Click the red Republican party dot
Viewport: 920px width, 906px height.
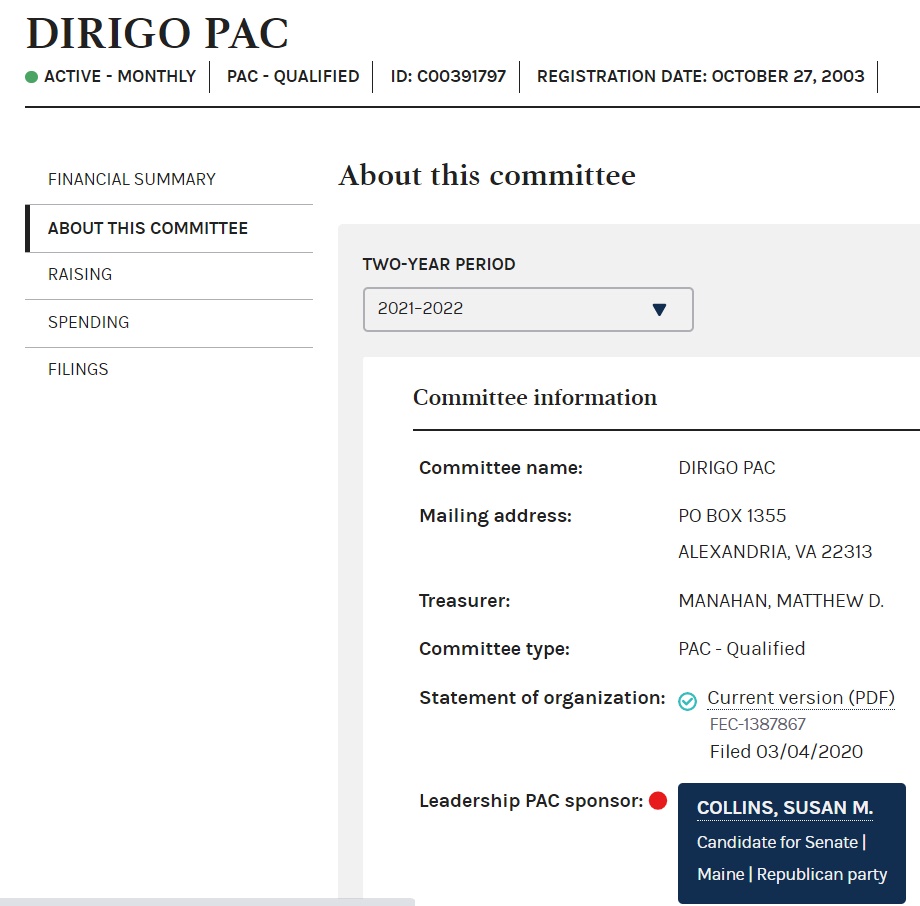pos(658,800)
